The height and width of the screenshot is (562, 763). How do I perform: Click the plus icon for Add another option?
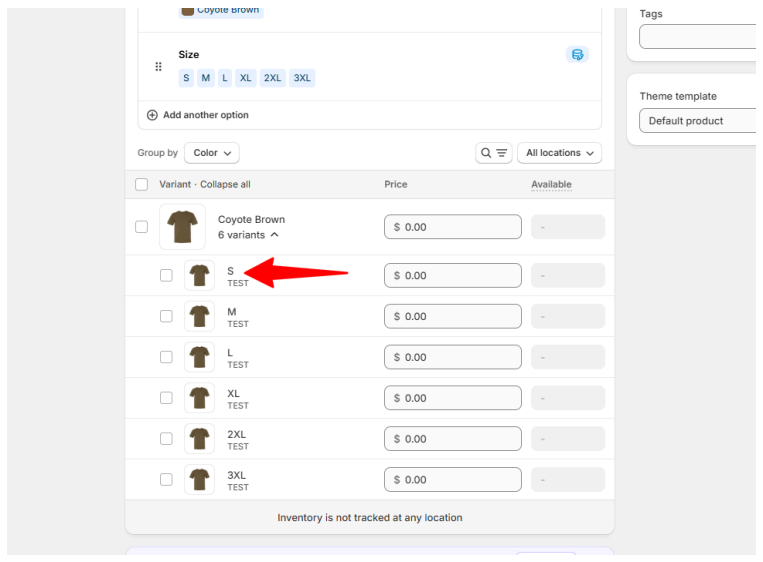coord(152,115)
